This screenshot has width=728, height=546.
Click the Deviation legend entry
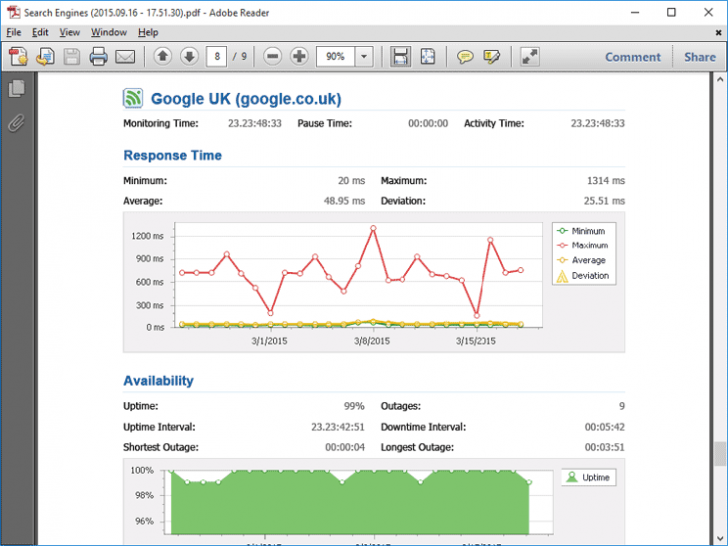[x=583, y=276]
